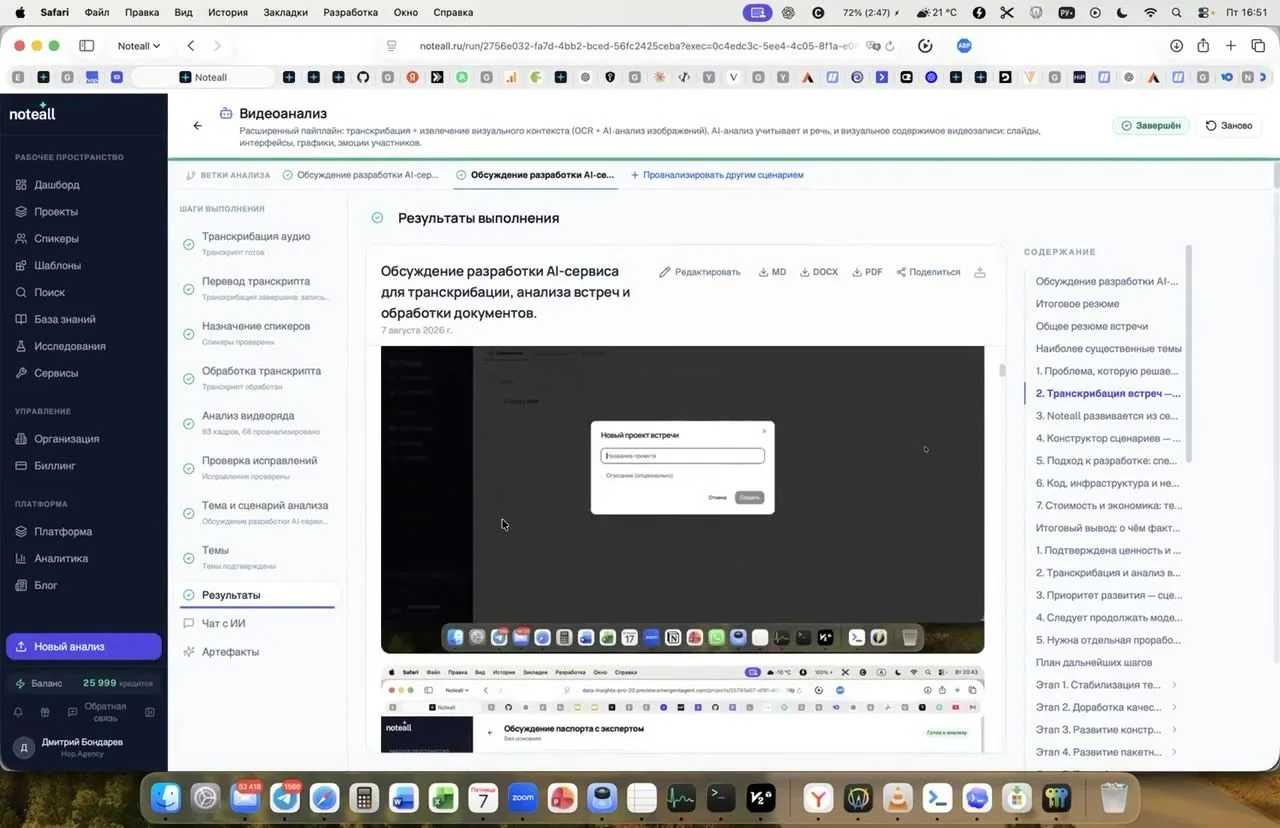Jump to План дальнейших шагов in contents
1280x828 pixels.
point(1094,663)
